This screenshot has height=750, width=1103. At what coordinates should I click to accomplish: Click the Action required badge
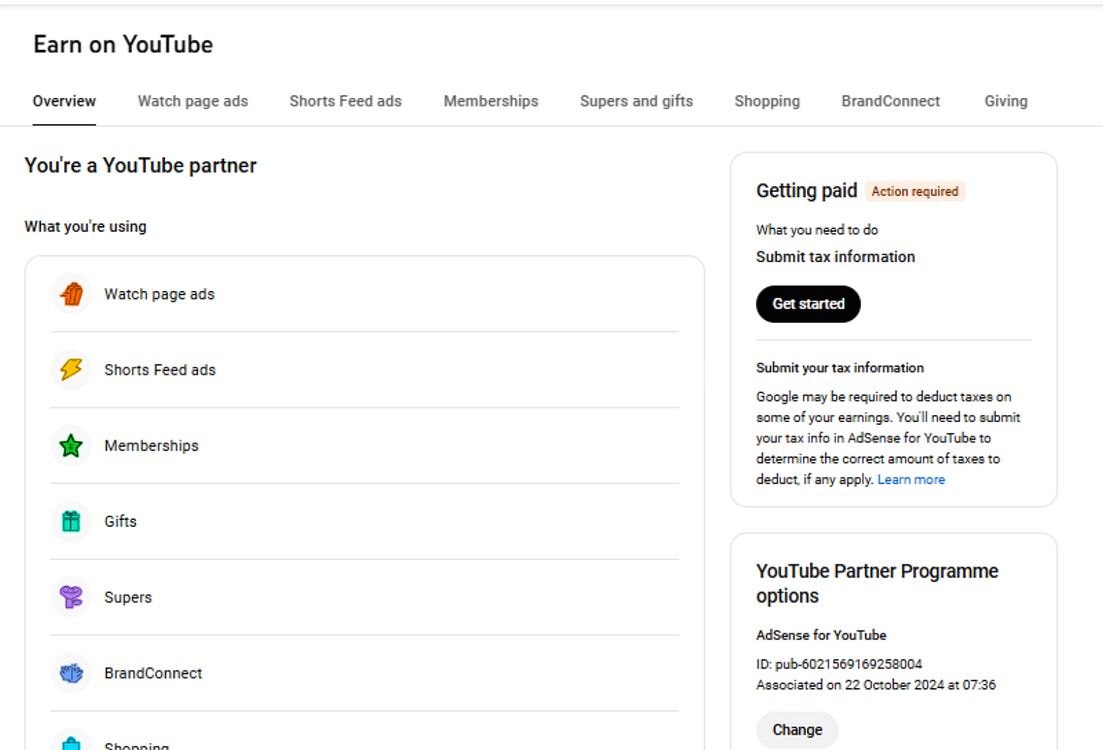click(x=914, y=191)
